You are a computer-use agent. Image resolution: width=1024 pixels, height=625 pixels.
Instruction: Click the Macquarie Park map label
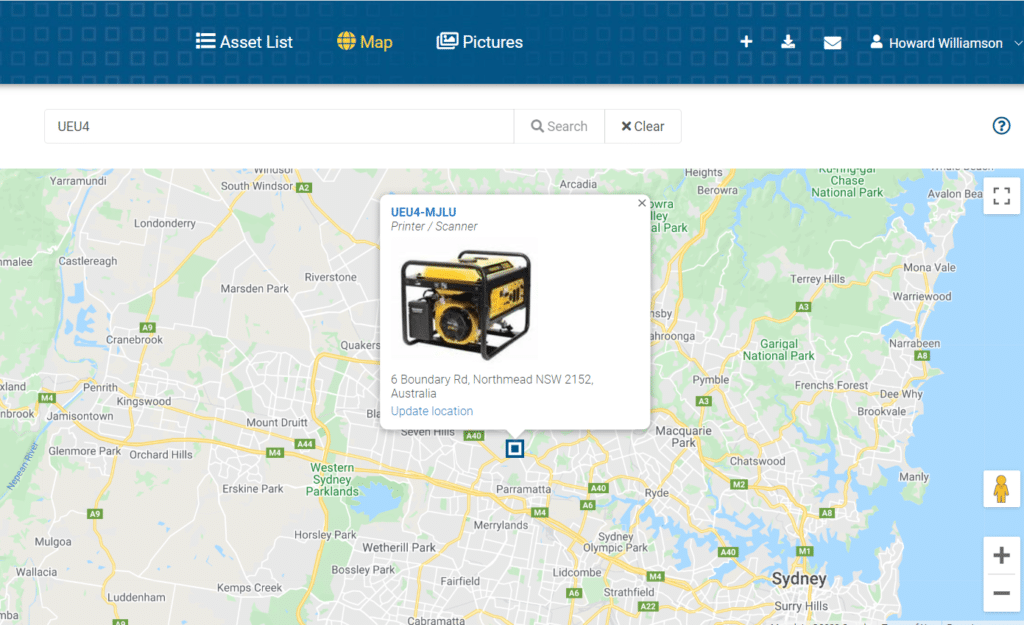click(x=683, y=436)
